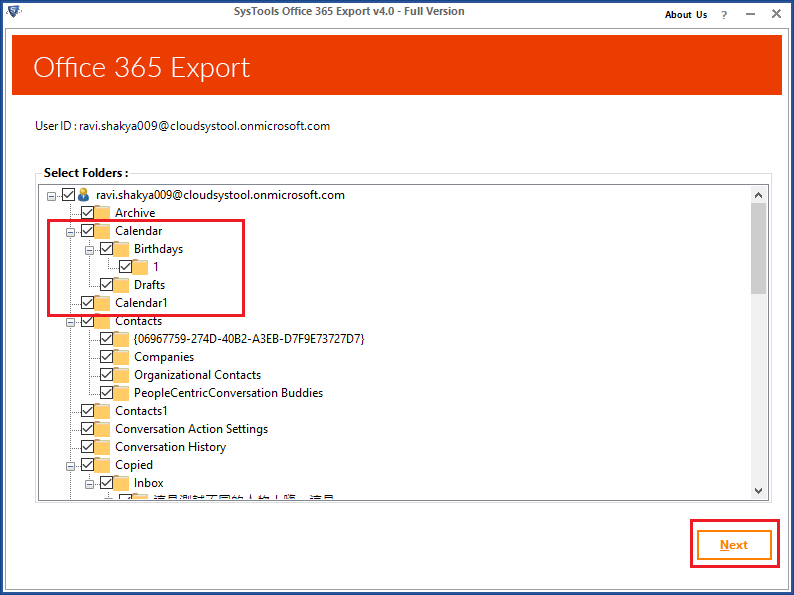Uncheck the Organizational Contacts checkbox

[x=106, y=375]
